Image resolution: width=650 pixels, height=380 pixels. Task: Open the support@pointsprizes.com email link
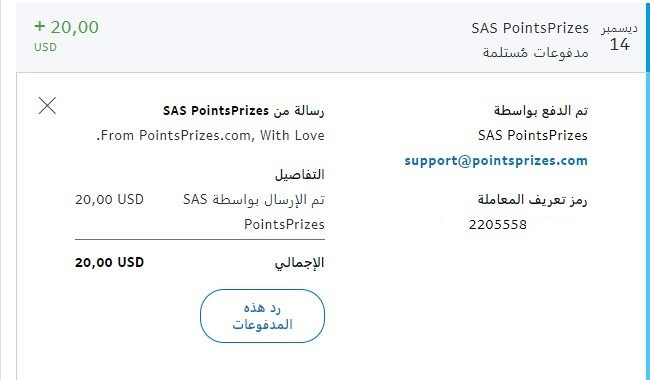coord(496,160)
